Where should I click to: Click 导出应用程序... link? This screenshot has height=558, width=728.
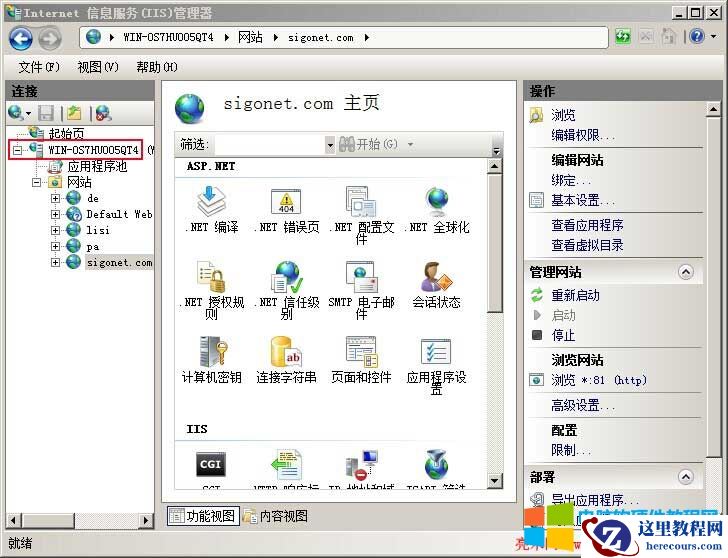(x=595, y=500)
